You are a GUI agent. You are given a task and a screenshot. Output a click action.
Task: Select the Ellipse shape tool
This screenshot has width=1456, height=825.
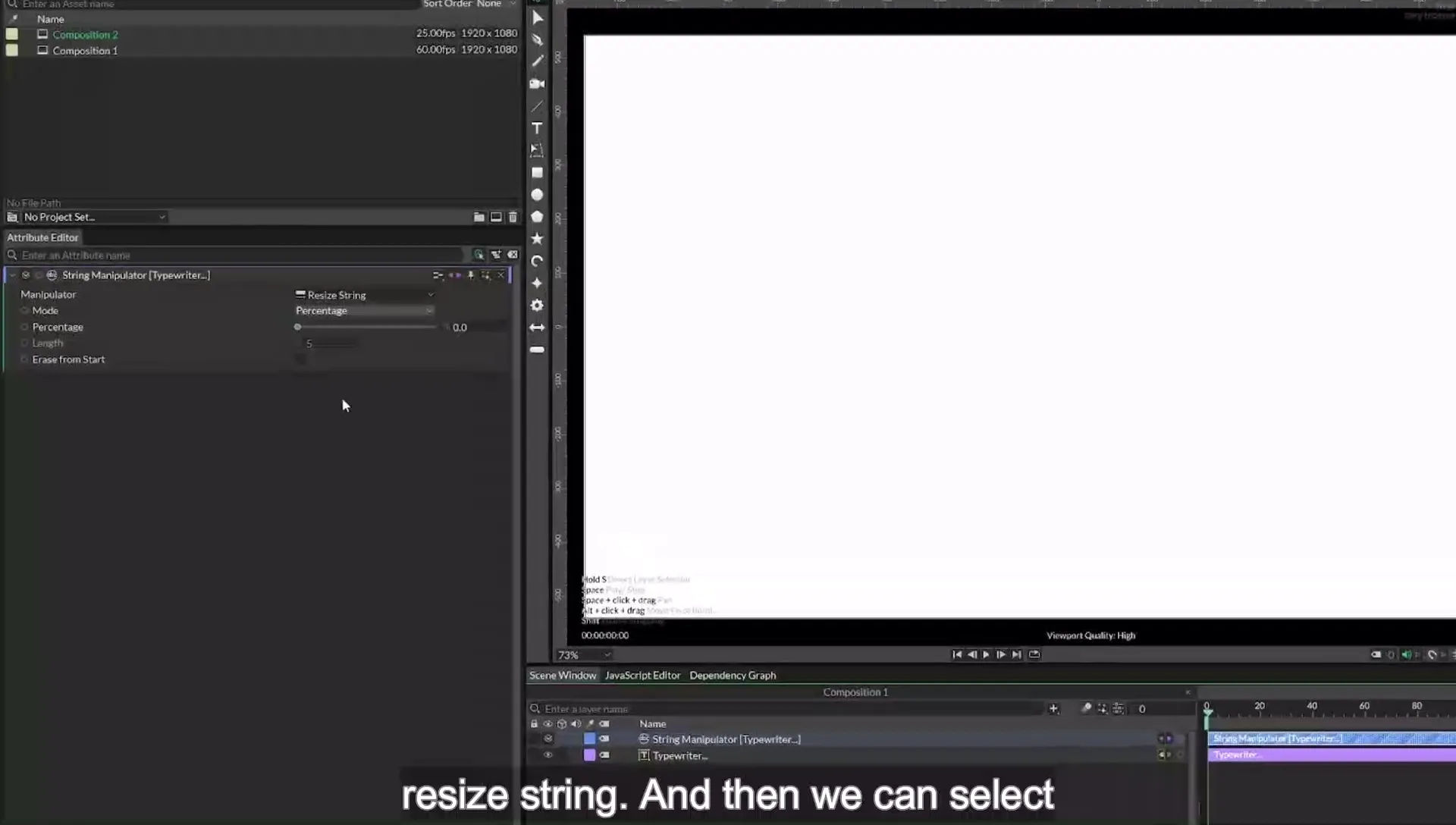tap(537, 195)
